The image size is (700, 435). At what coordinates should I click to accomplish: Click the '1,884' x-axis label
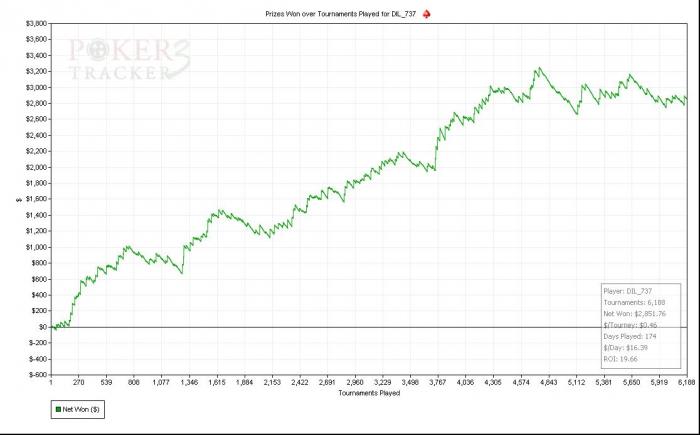pos(244,382)
